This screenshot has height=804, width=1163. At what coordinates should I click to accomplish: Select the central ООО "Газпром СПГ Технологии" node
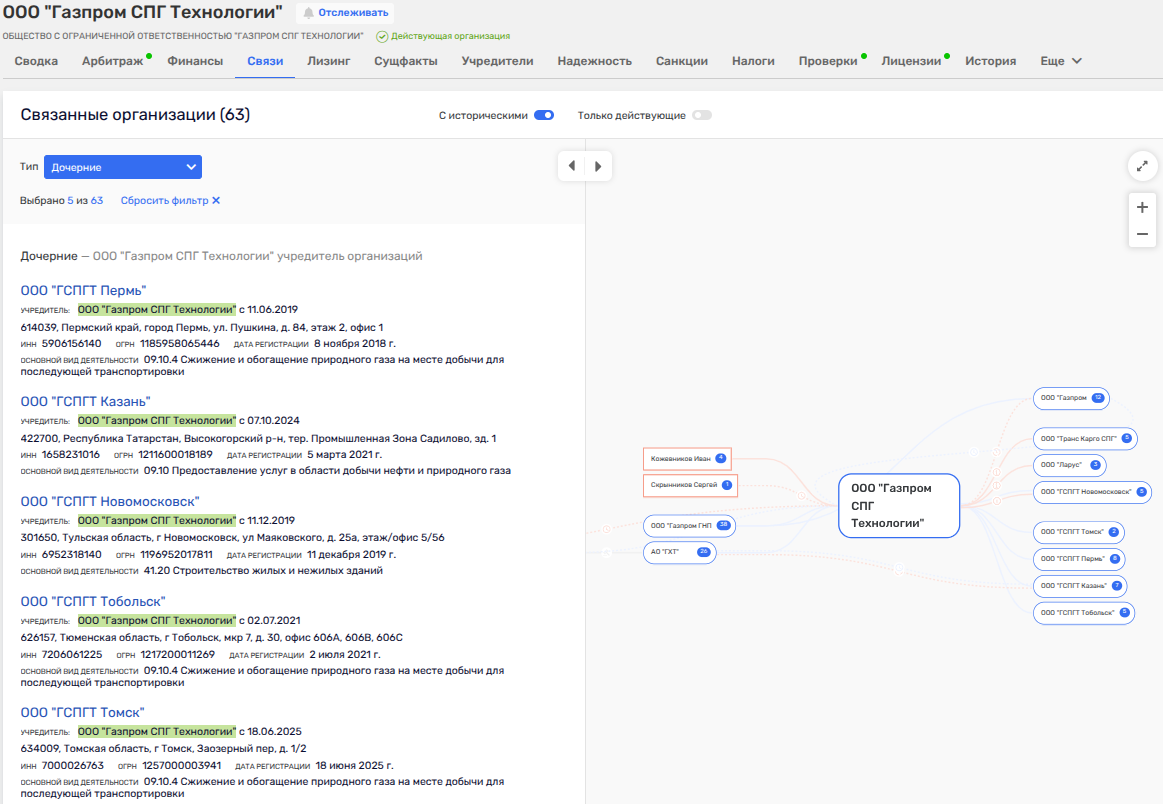pyautogui.click(x=898, y=505)
